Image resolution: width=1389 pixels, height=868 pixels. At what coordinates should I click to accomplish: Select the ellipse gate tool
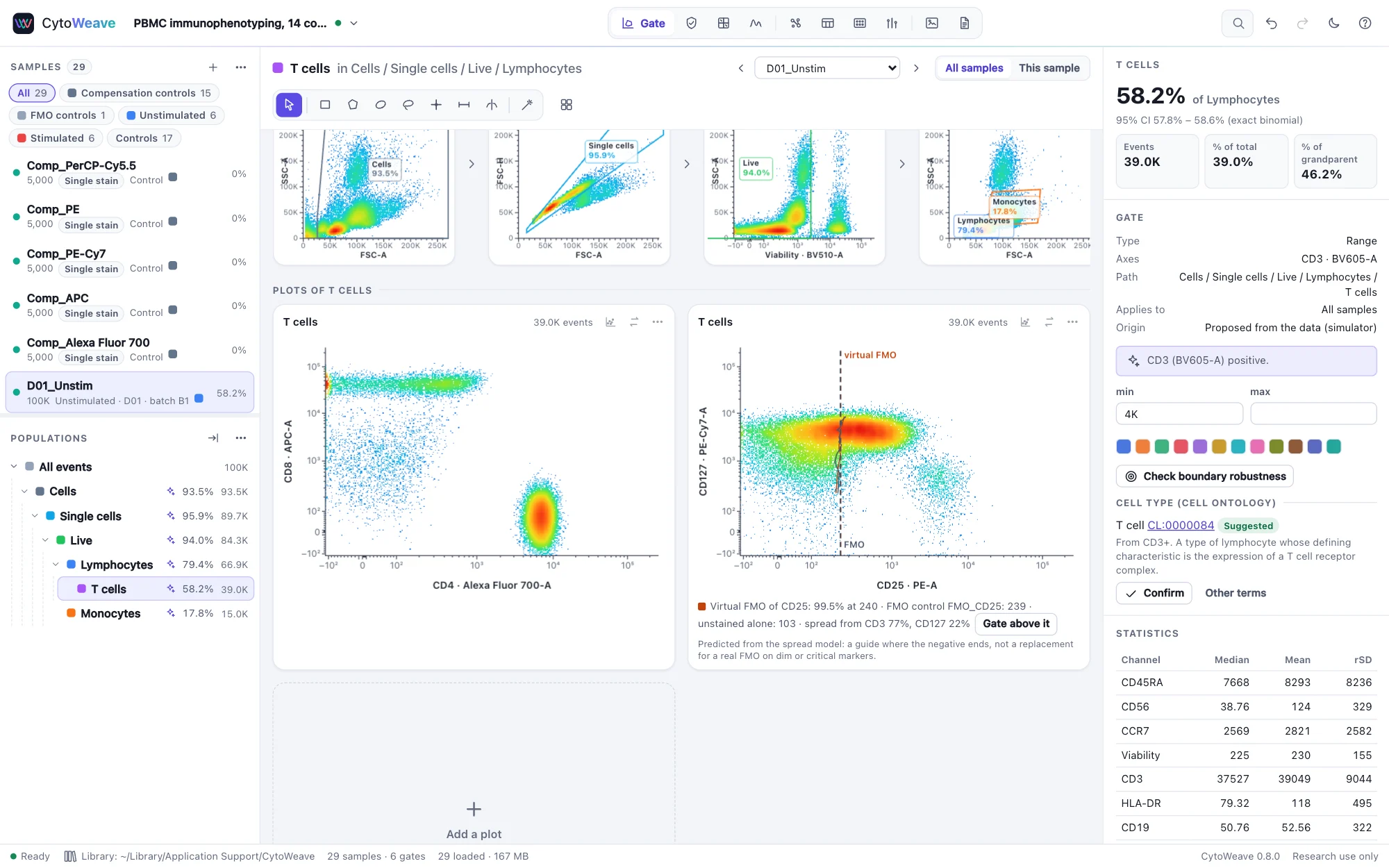(381, 105)
